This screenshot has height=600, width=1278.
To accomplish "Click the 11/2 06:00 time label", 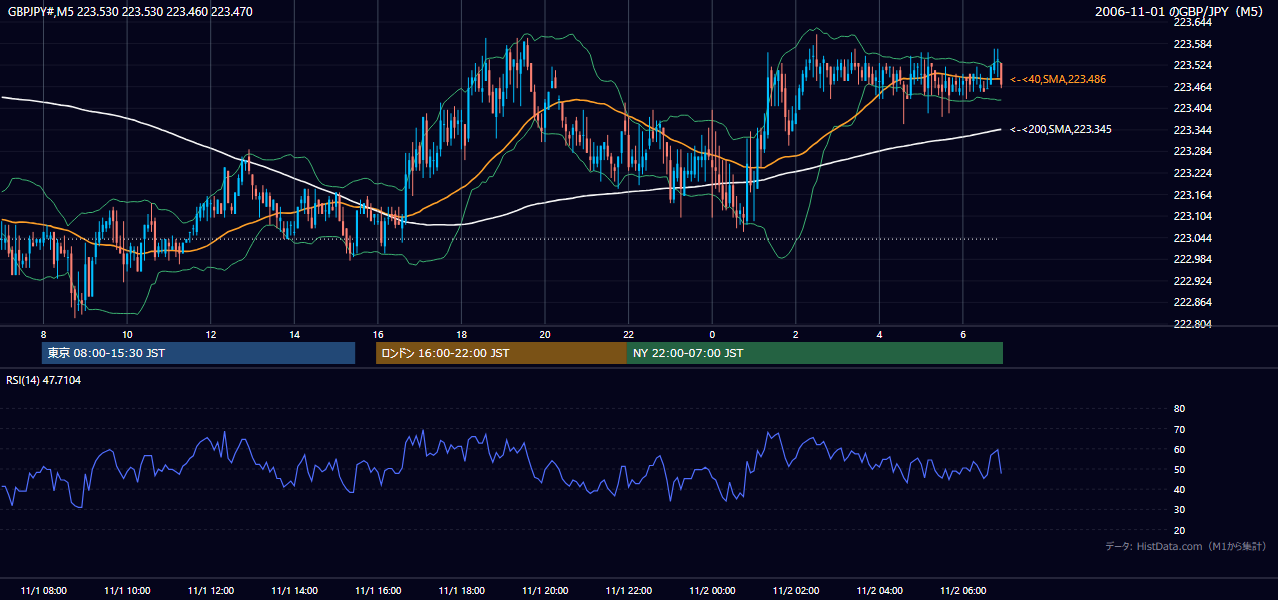I will click(963, 591).
